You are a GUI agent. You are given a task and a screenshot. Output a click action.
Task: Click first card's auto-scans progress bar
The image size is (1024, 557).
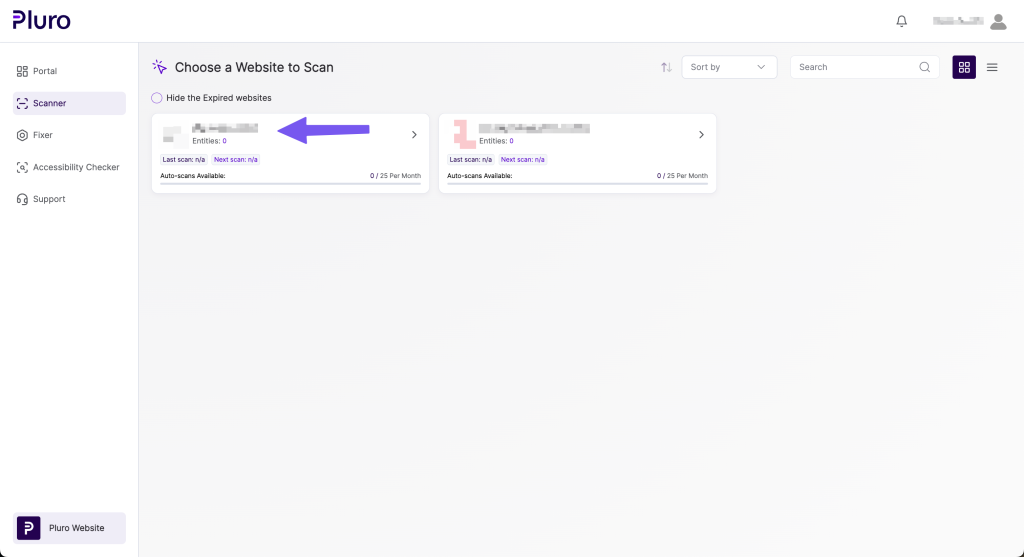(290, 184)
